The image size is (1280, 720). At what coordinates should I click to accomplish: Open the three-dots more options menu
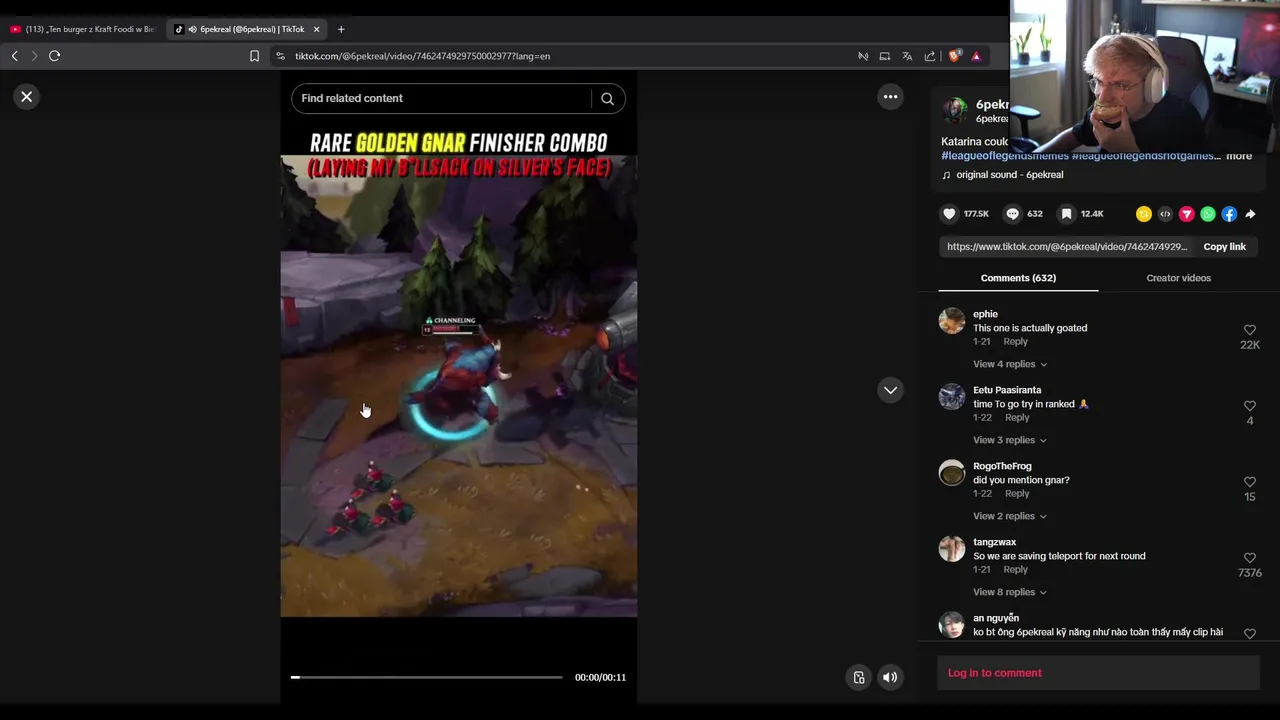[890, 97]
